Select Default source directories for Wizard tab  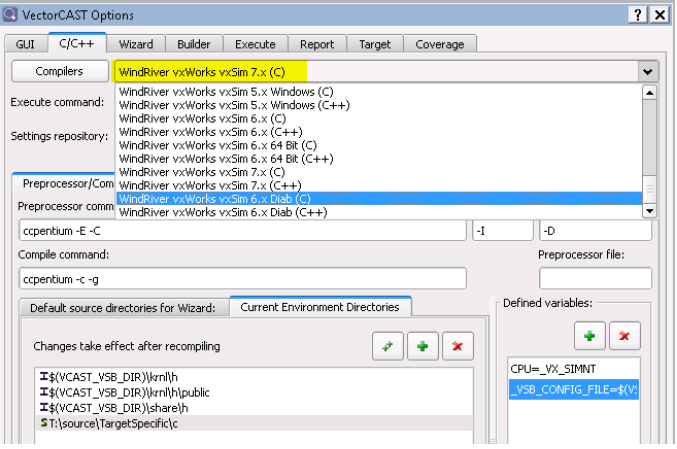[124, 308]
